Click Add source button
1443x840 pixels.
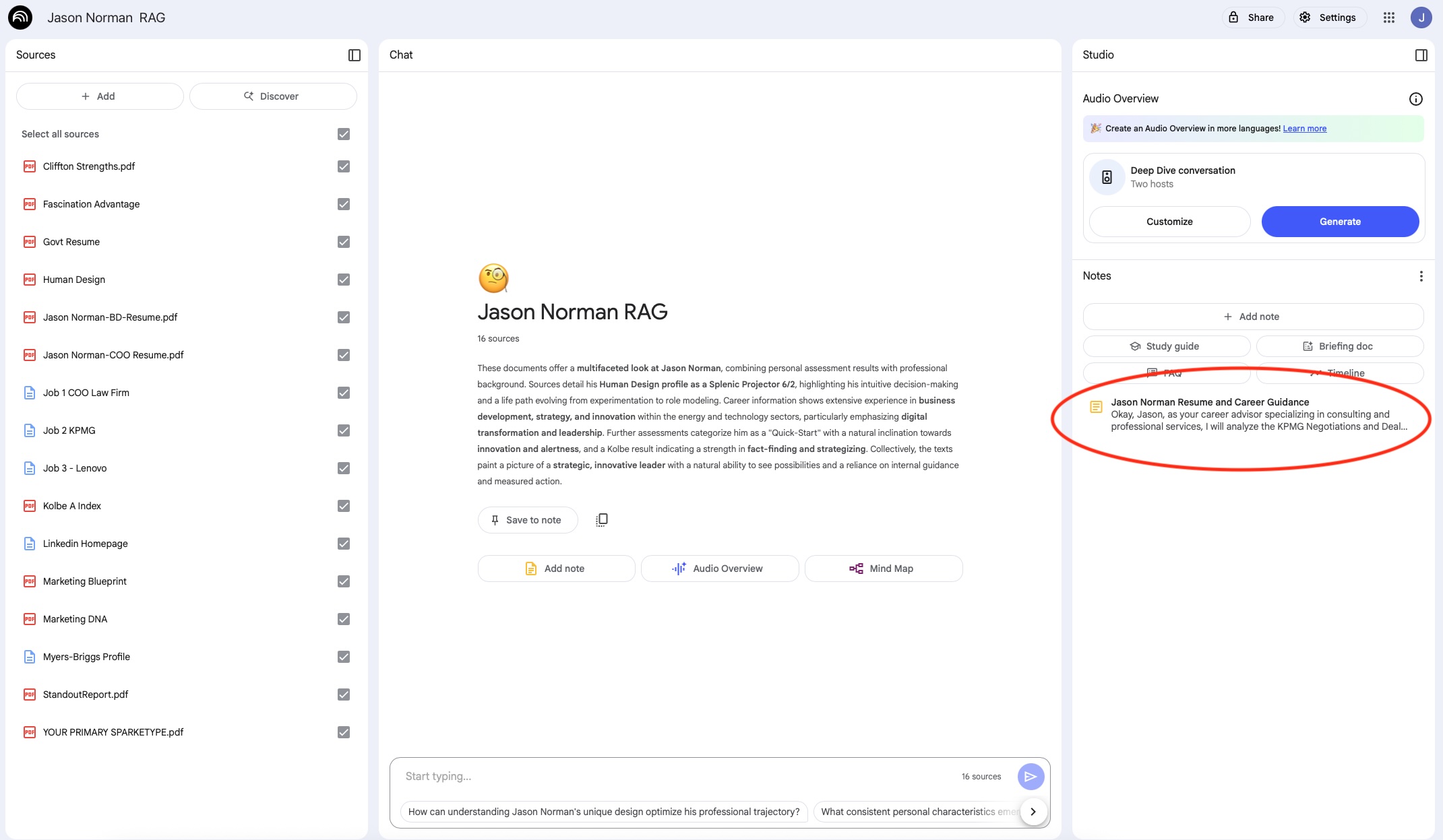click(99, 96)
